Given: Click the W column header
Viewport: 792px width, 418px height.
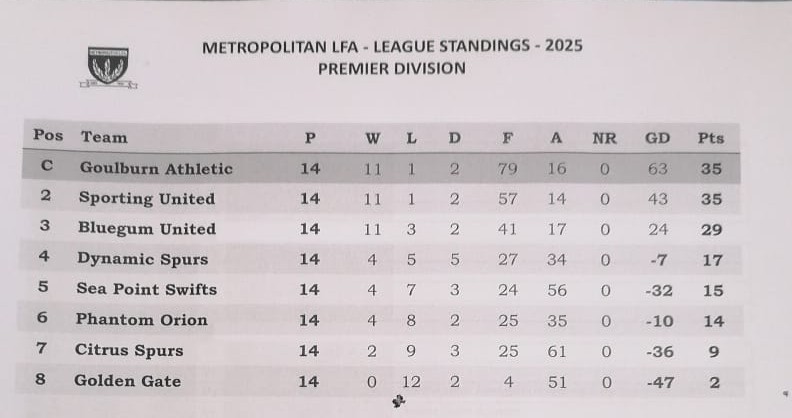Looking at the screenshot, I should [x=373, y=138].
